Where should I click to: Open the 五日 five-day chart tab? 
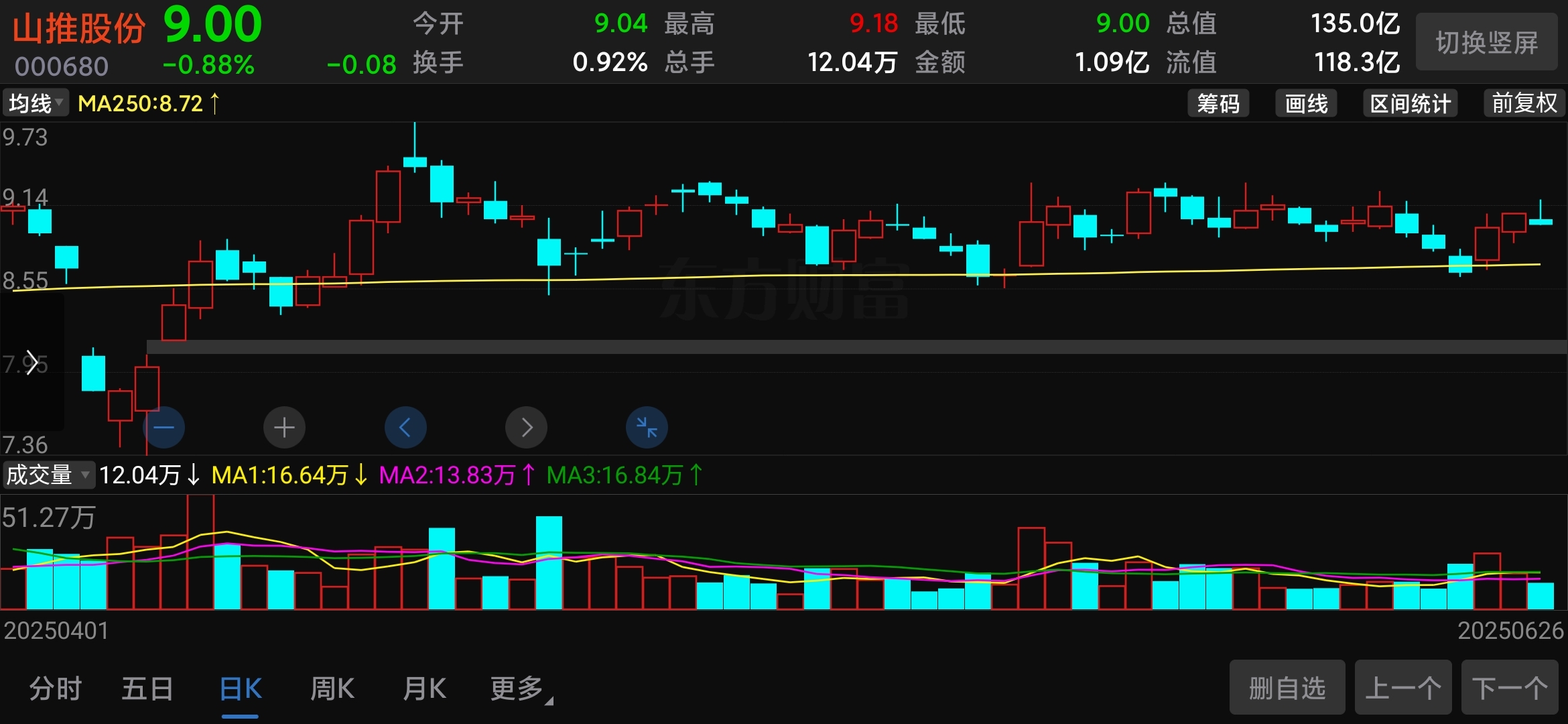tap(147, 688)
